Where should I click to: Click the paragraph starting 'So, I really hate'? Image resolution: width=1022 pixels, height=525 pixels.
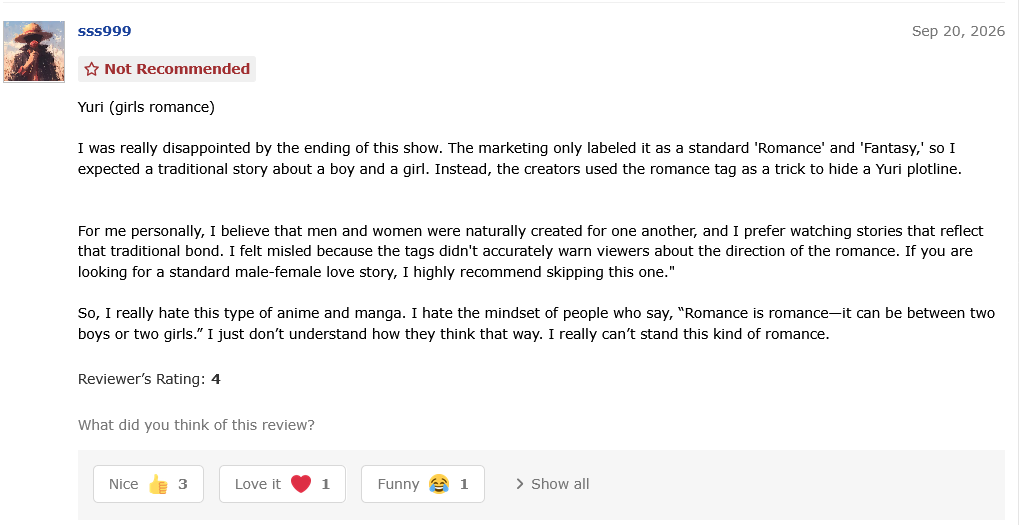click(536, 323)
